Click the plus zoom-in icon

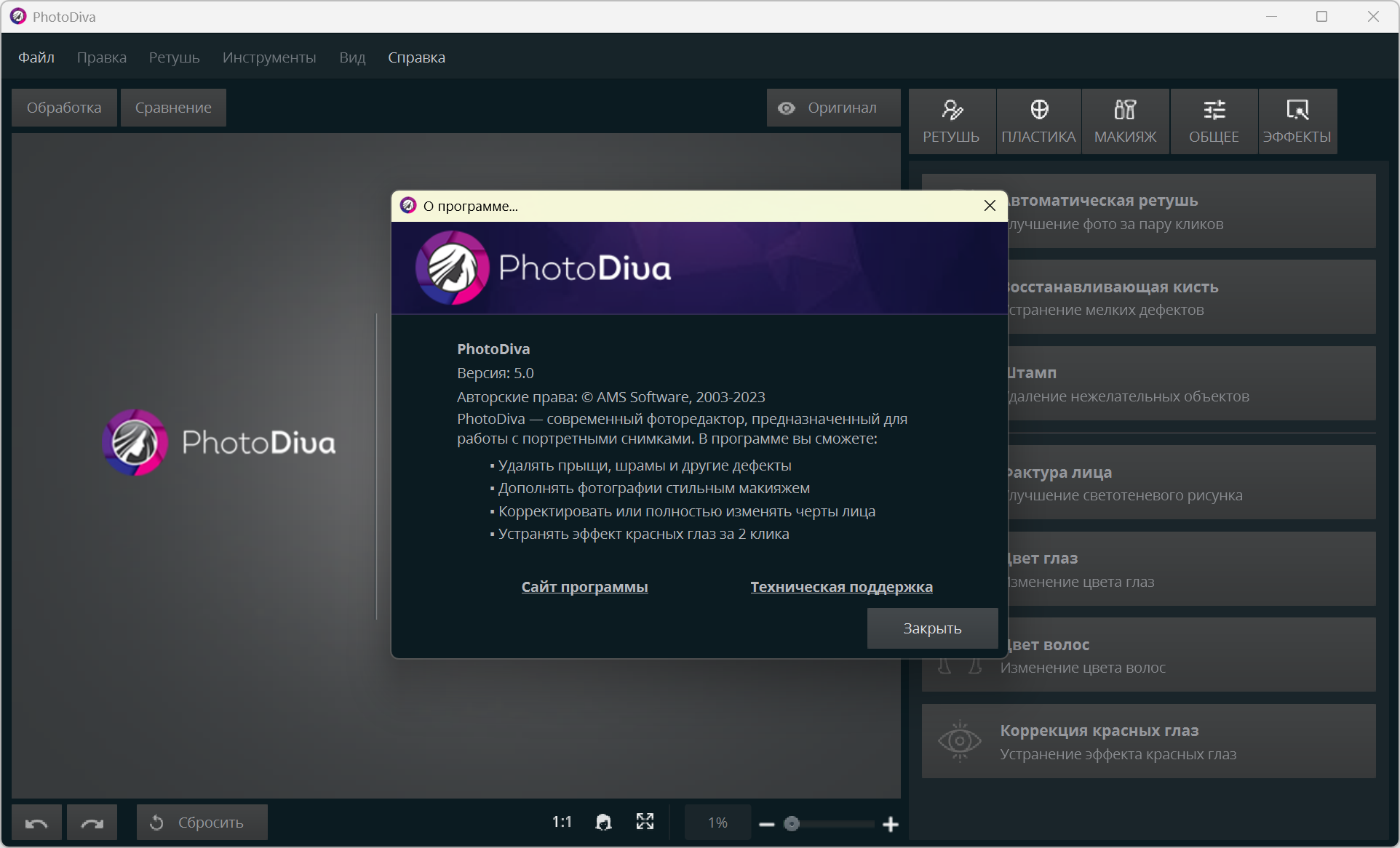pos(891,824)
